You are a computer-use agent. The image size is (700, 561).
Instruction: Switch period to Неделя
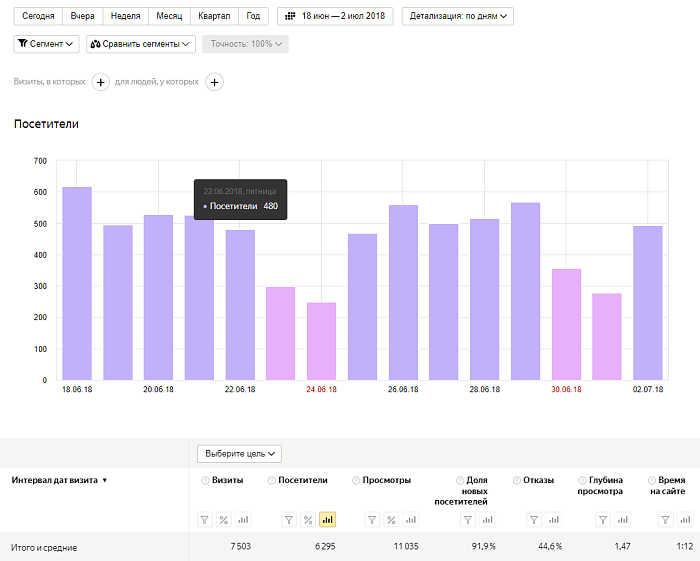click(125, 16)
